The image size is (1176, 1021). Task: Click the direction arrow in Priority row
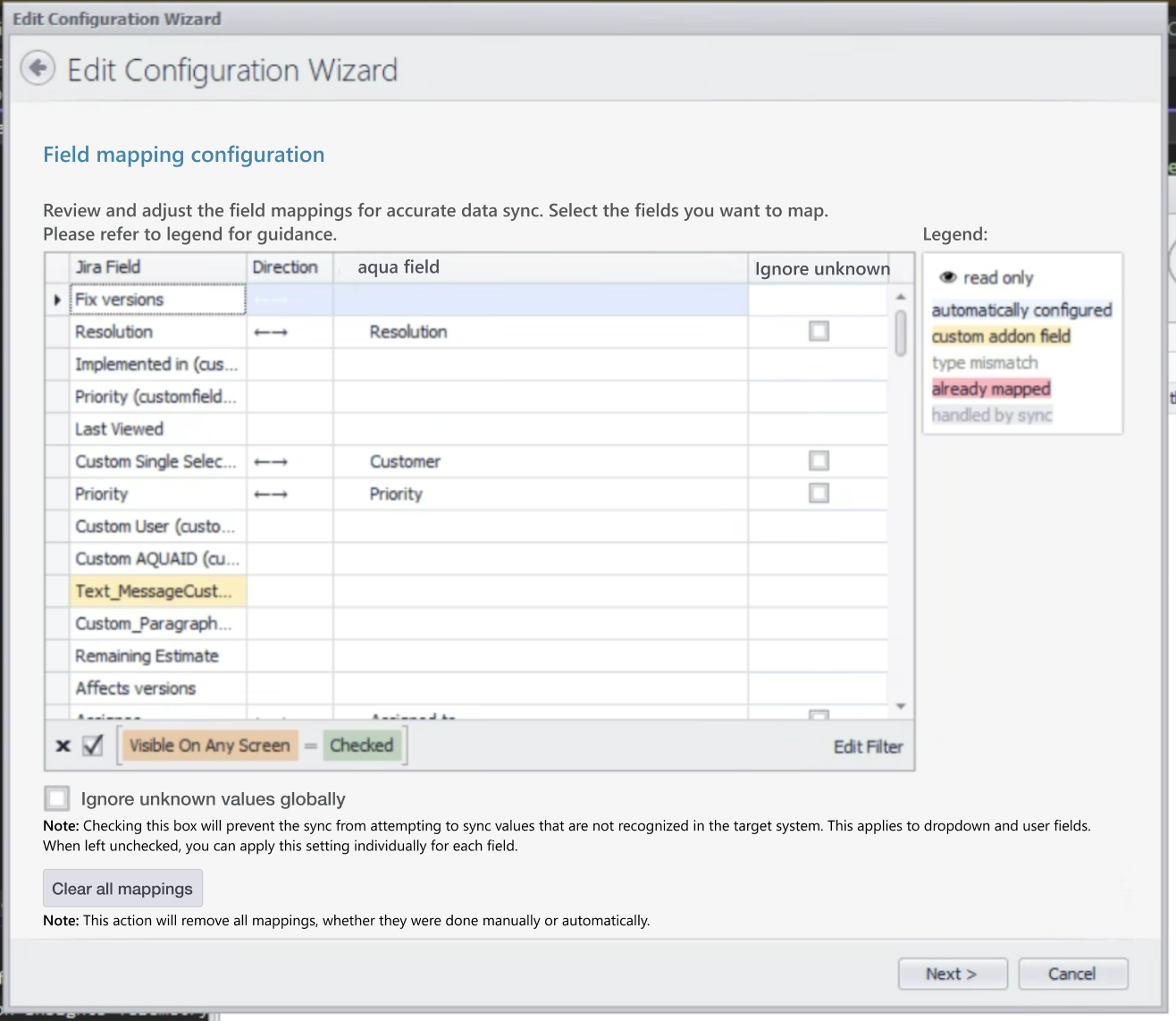[x=270, y=494]
